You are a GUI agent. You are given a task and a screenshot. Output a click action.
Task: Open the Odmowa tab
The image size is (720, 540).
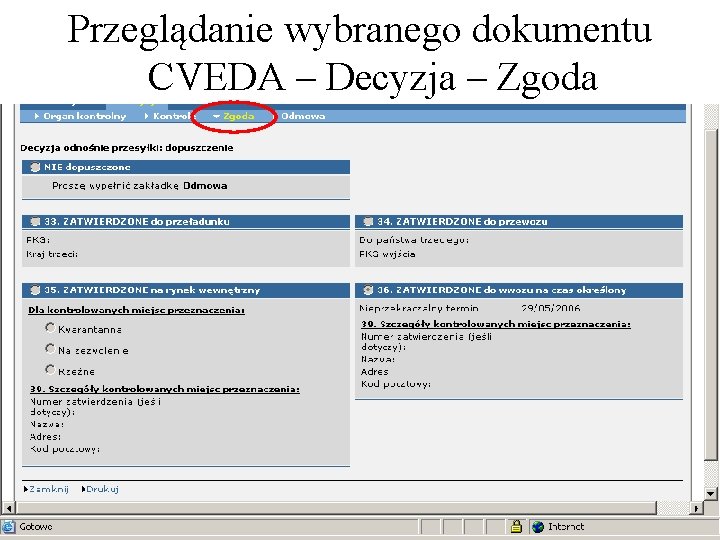coord(303,116)
